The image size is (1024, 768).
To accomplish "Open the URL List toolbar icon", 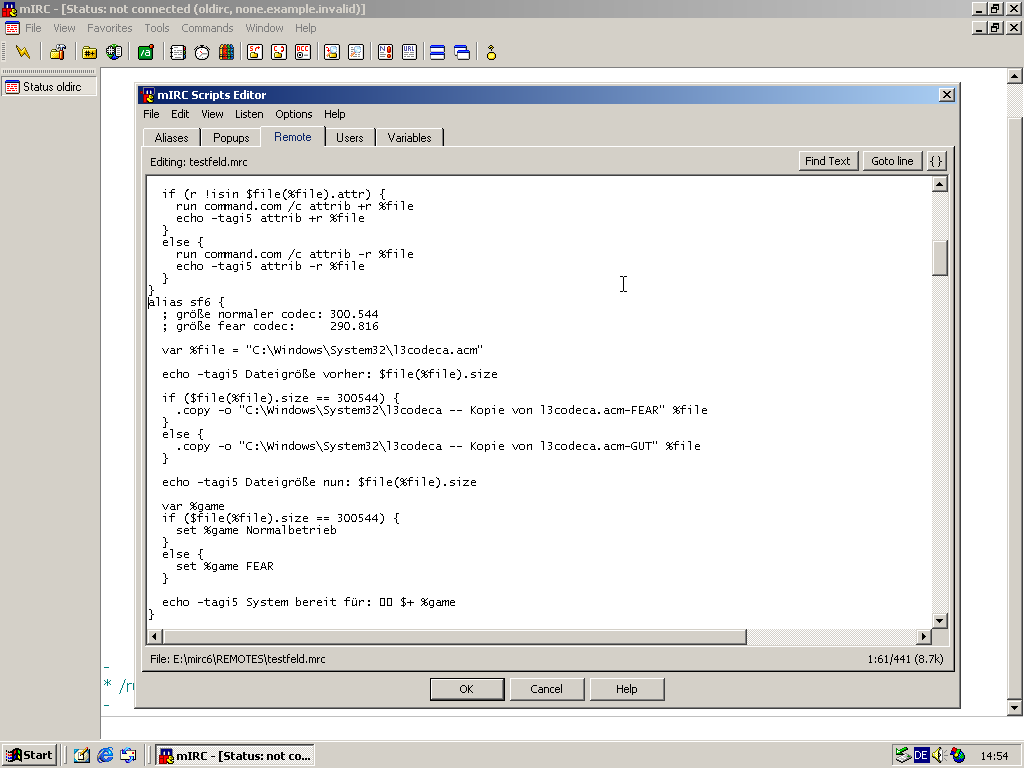I will (409, 52).
